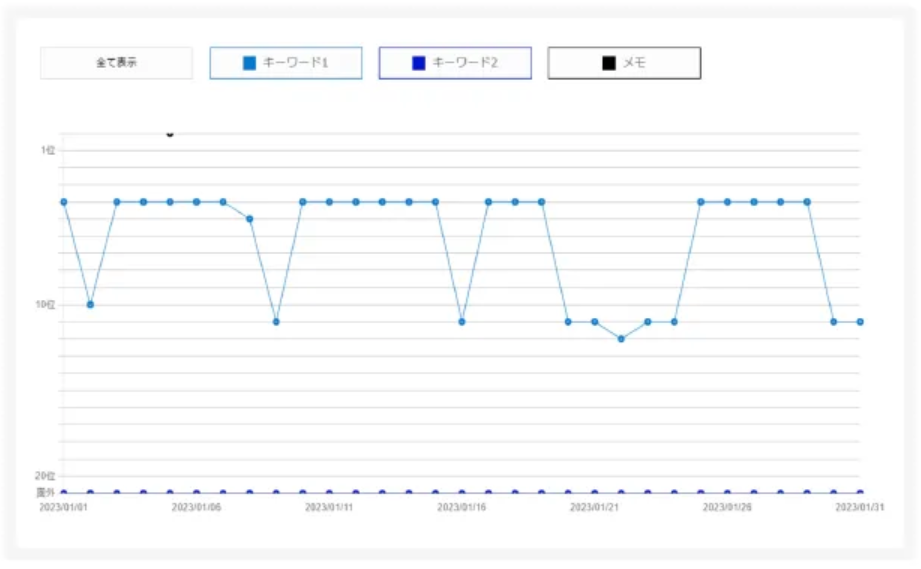This screenshot has height=569, width=921.
Task: Select キーワード2 圏外 point on 2023/01/11
Action: 329,493
